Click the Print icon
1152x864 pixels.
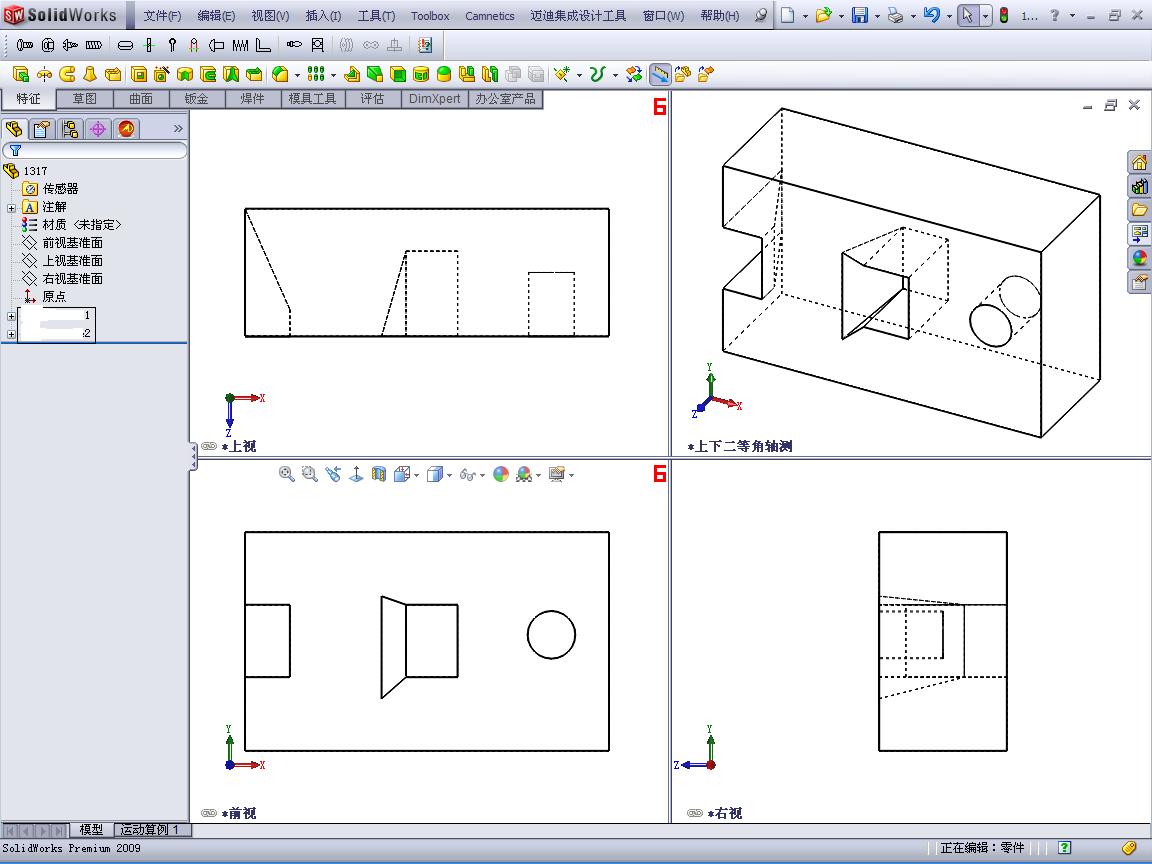pos(896,15)
